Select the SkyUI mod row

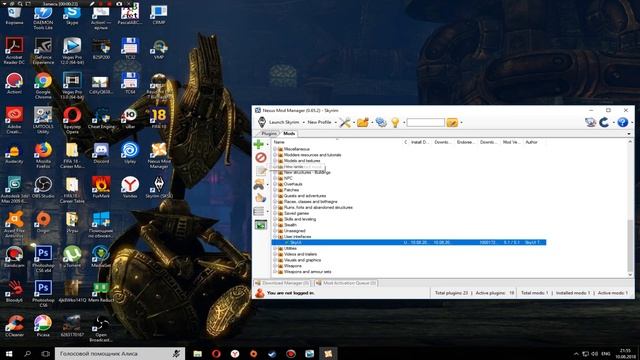[409, 242]
